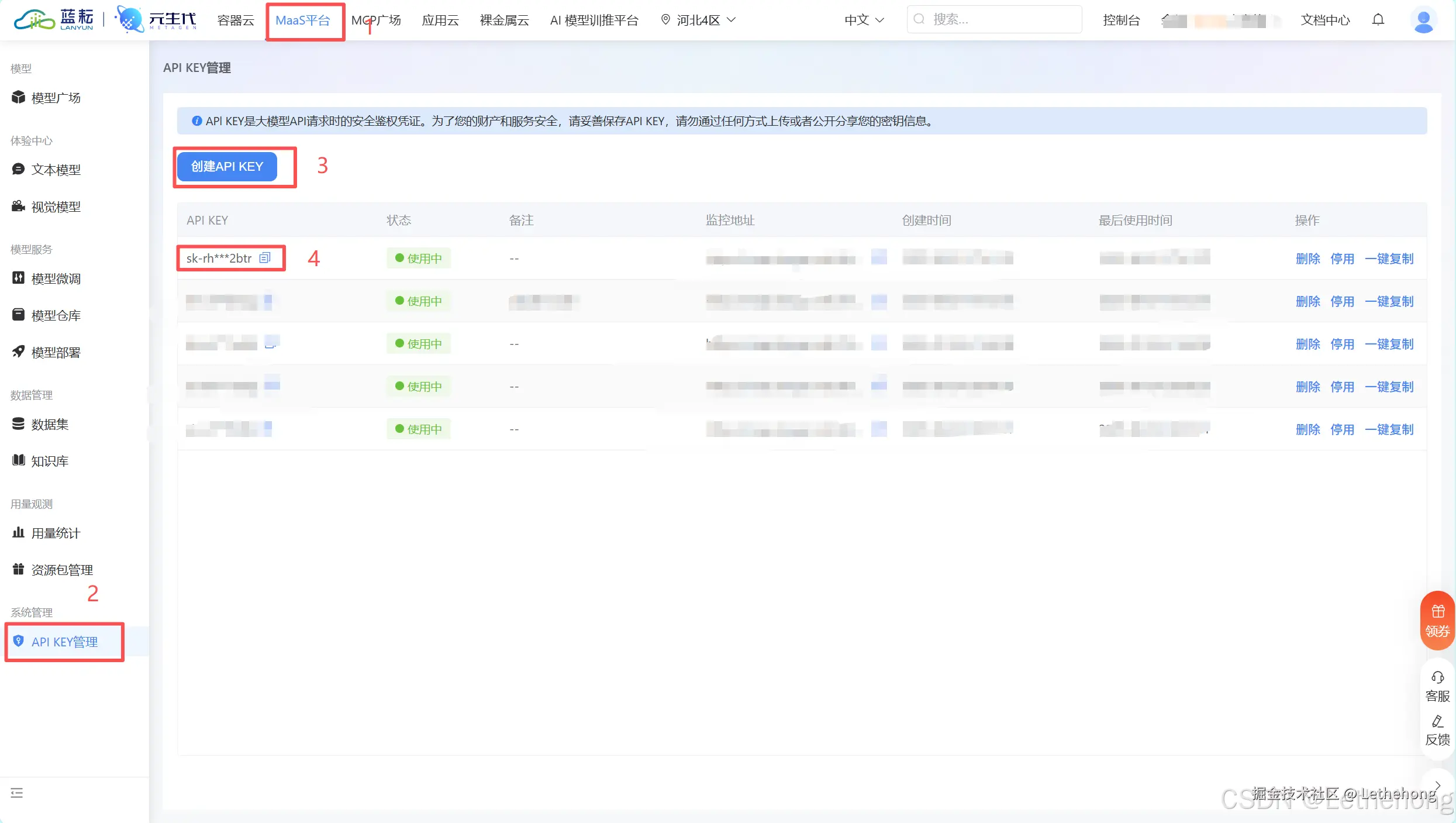Open the 中文 language dropdown
1456x823 pixels.
[864, 20]
